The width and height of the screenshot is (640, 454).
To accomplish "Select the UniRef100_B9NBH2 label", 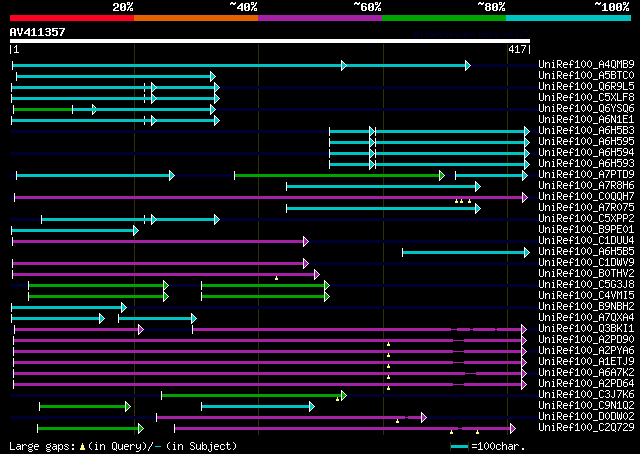I will click(586, 307).
